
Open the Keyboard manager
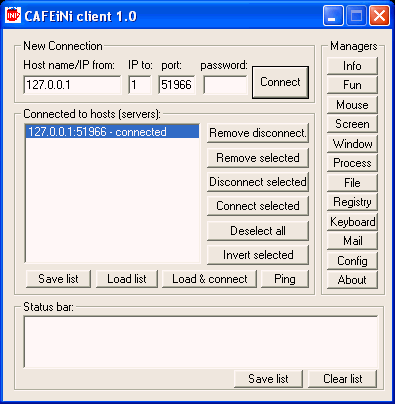pyautogui.click(x=352, y=222)
